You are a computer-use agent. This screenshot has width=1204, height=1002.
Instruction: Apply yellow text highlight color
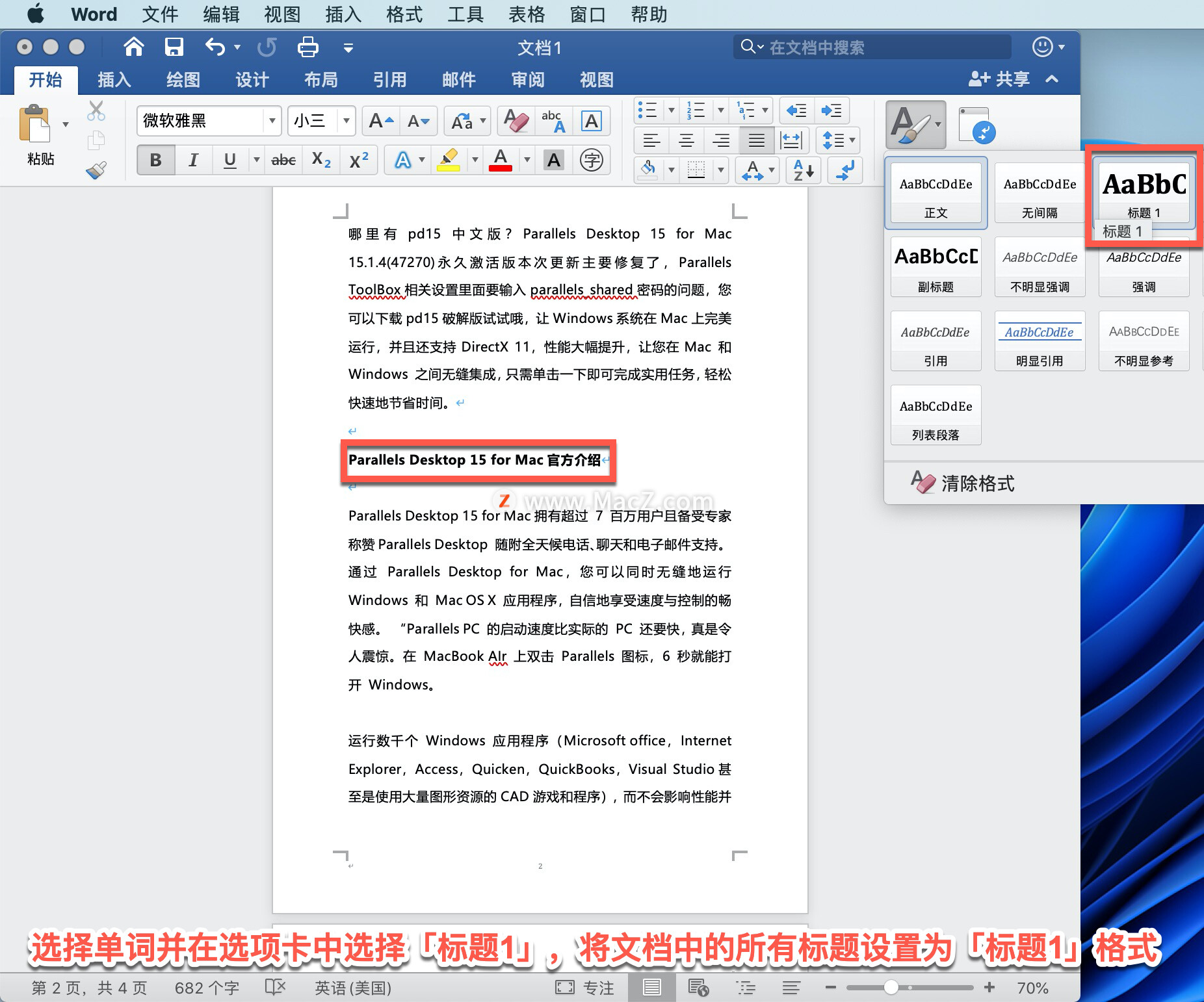click(x=449, y=160)
